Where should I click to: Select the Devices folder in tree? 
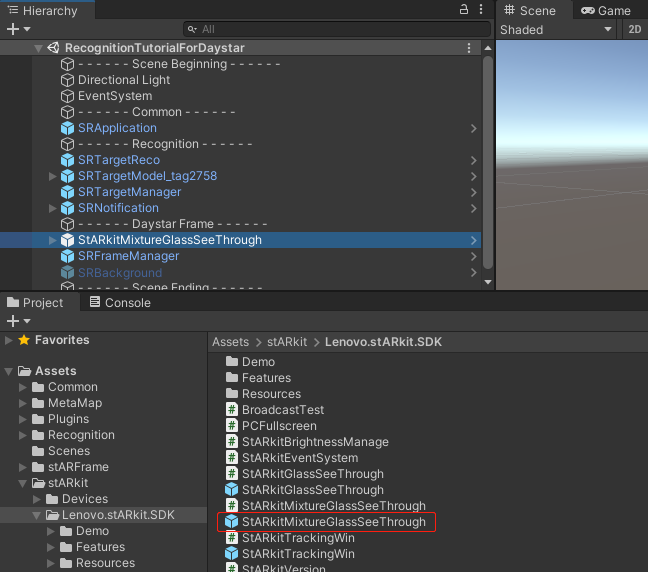coord(85,499)
